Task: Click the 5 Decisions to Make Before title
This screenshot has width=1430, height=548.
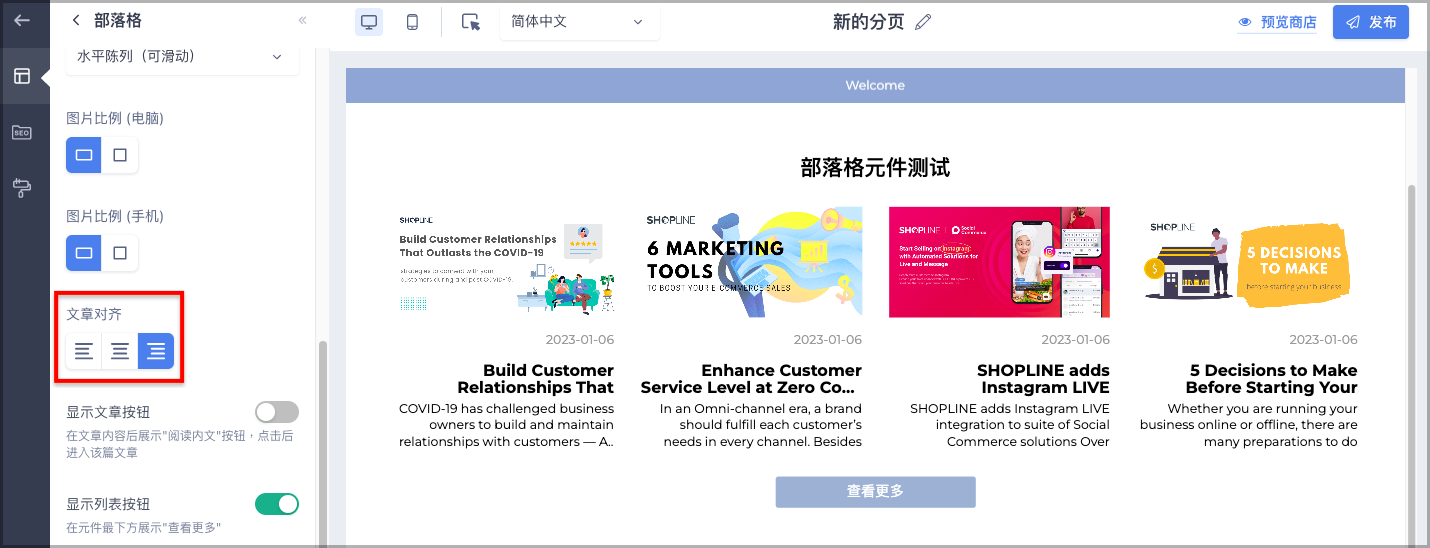Action: [1271, 379]
